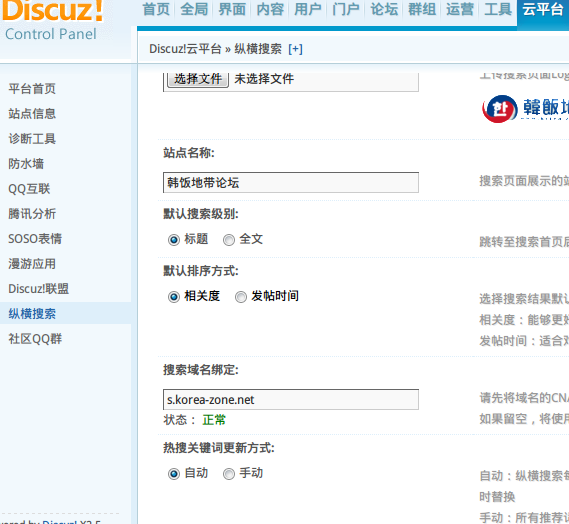Viewport: 569px width, 524px height.
Task: Click the 搜索域名绑定 input field
Action: point(291,400)
